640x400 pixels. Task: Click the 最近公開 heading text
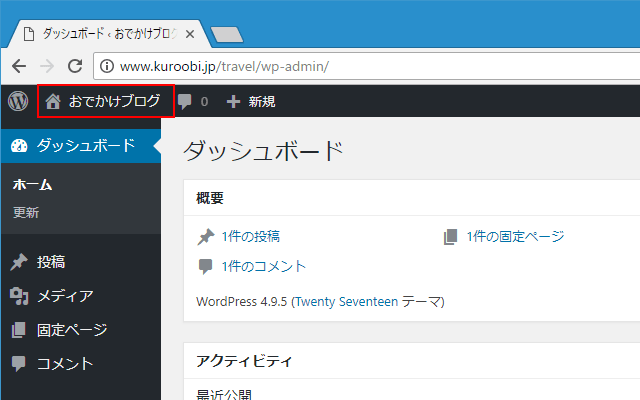point(224,395)
